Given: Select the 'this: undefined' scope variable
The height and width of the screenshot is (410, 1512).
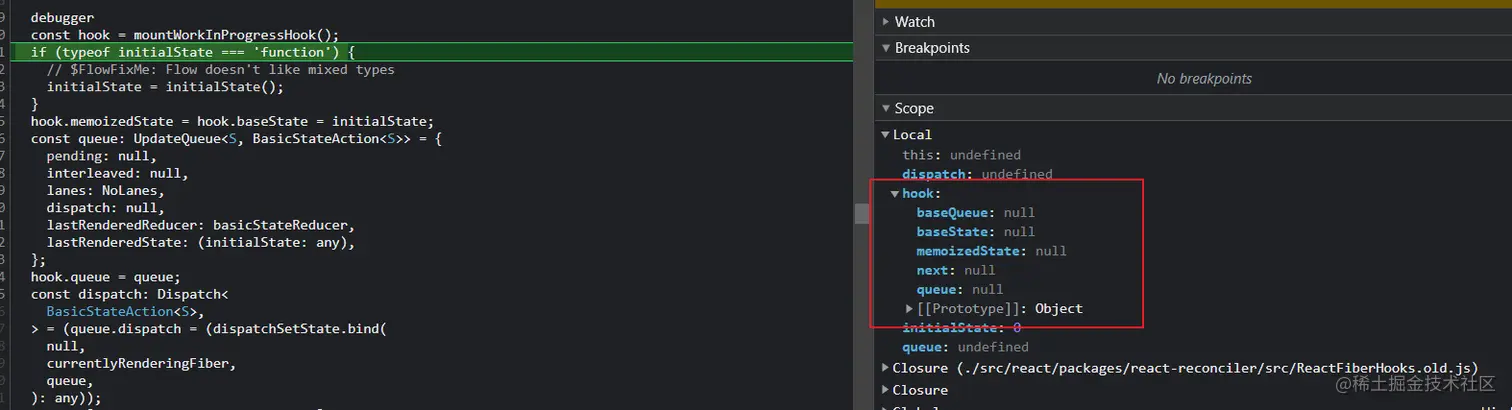Looking at the screenshot, I should tap(961, 155).
